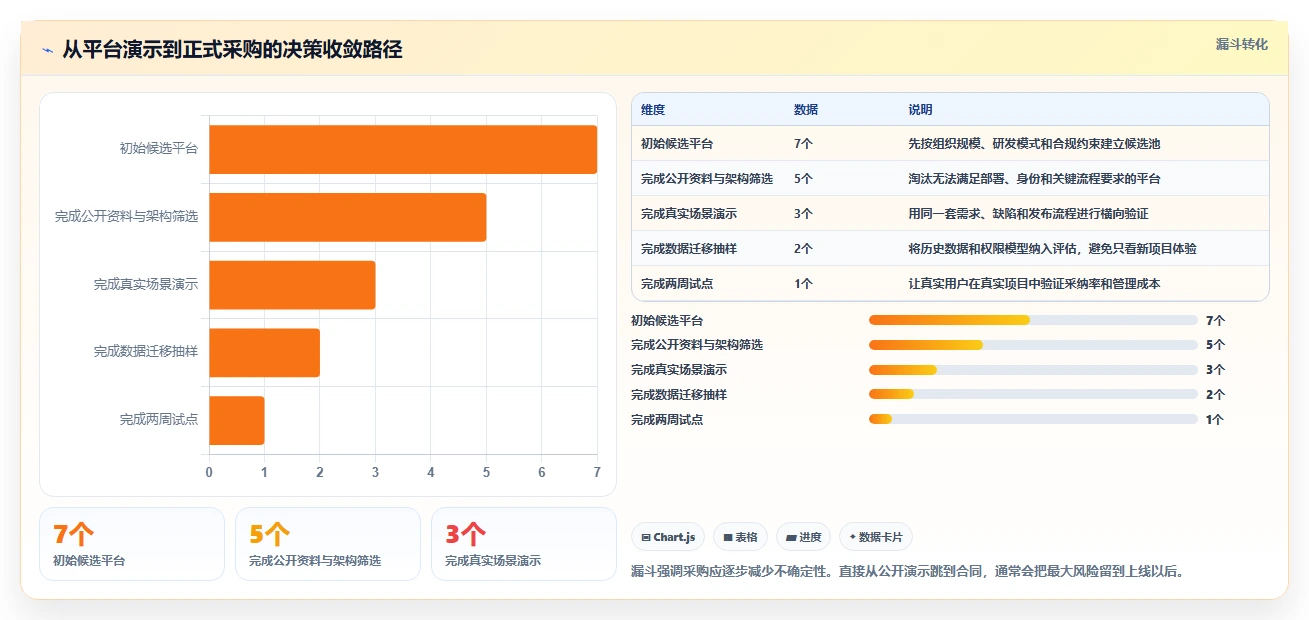Click the footer note starting 漏斗强调采购应逐步减少不确定性

908,572
